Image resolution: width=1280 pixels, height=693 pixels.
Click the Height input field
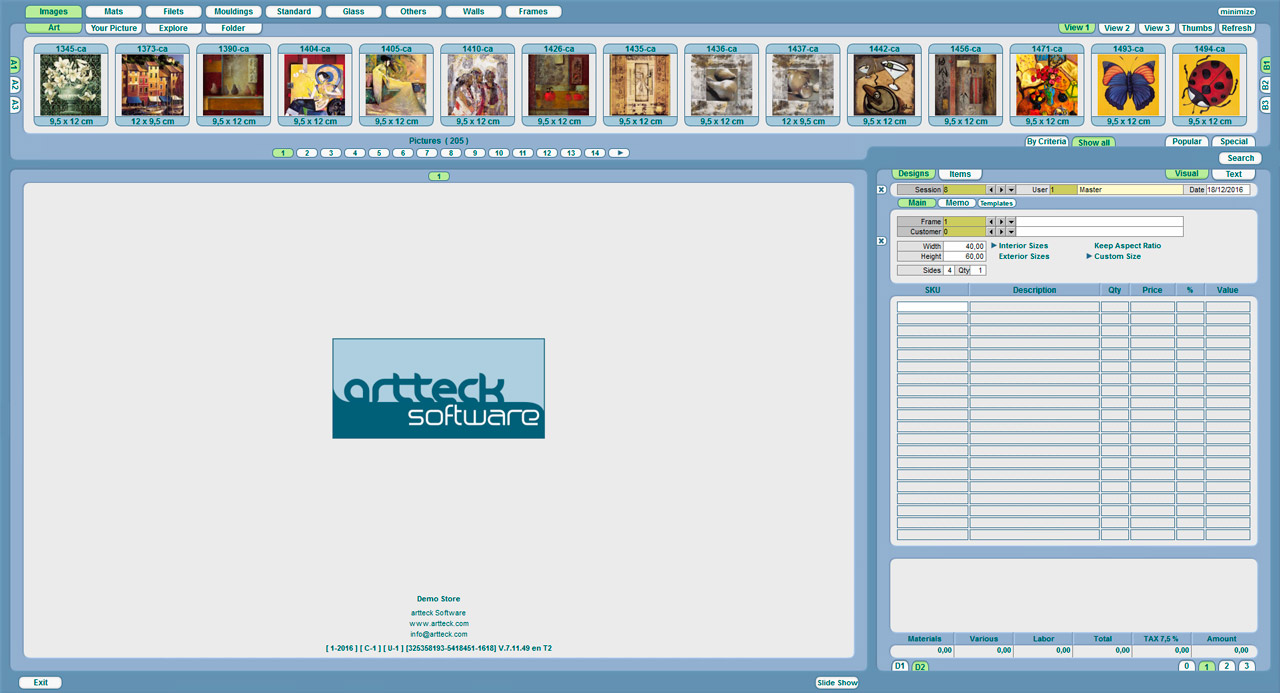965,257
